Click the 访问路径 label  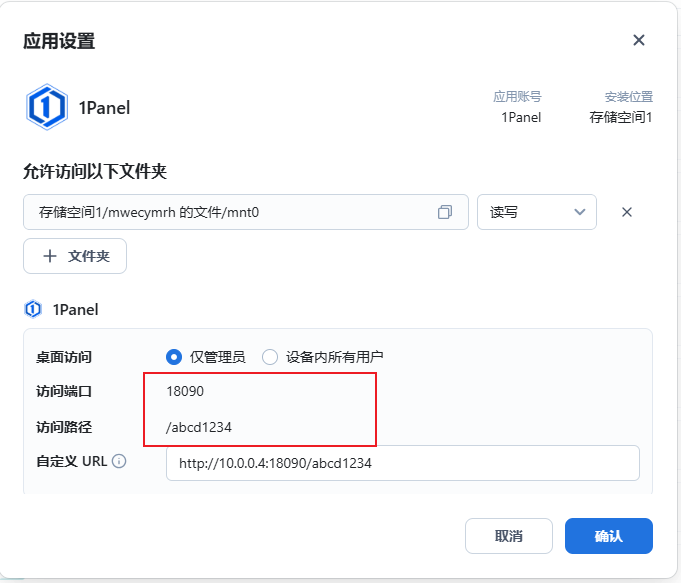[x=64, y=427]
